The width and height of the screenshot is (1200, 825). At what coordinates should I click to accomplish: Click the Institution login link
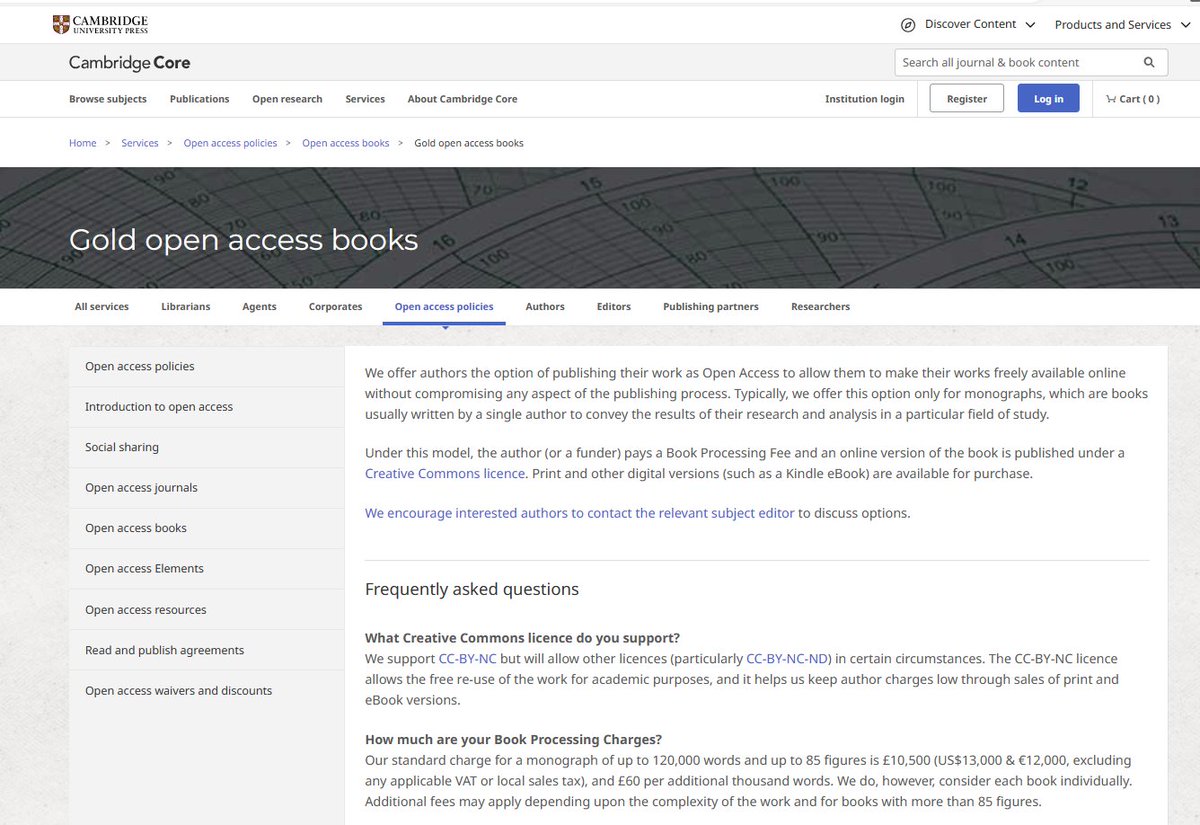pyautogui.click(x=864, y=99)
